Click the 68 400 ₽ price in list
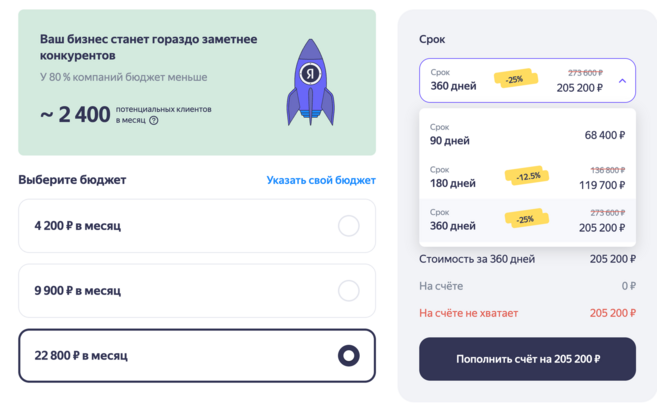This screenshot has height=405, width=657. [604, 135]
